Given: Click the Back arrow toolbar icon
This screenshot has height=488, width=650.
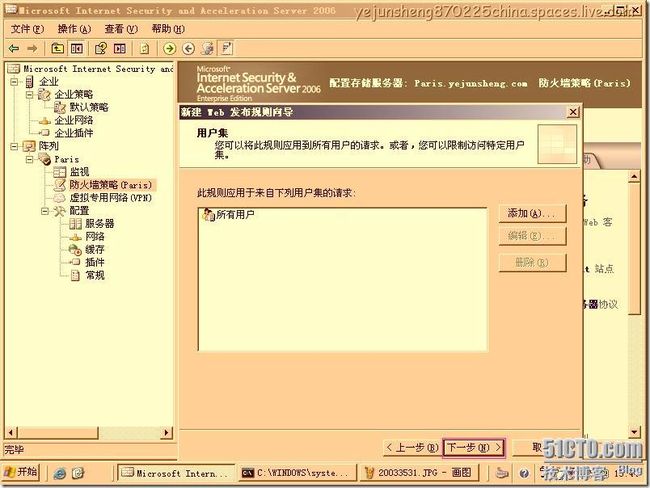Looking at the screenshot, I should point(14,49).
